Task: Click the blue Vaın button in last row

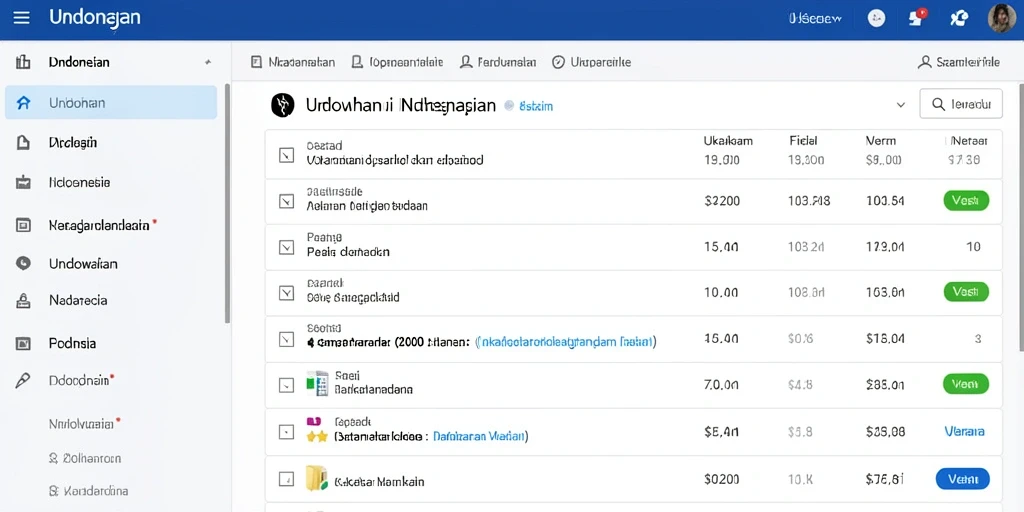Action: (963, 479)
